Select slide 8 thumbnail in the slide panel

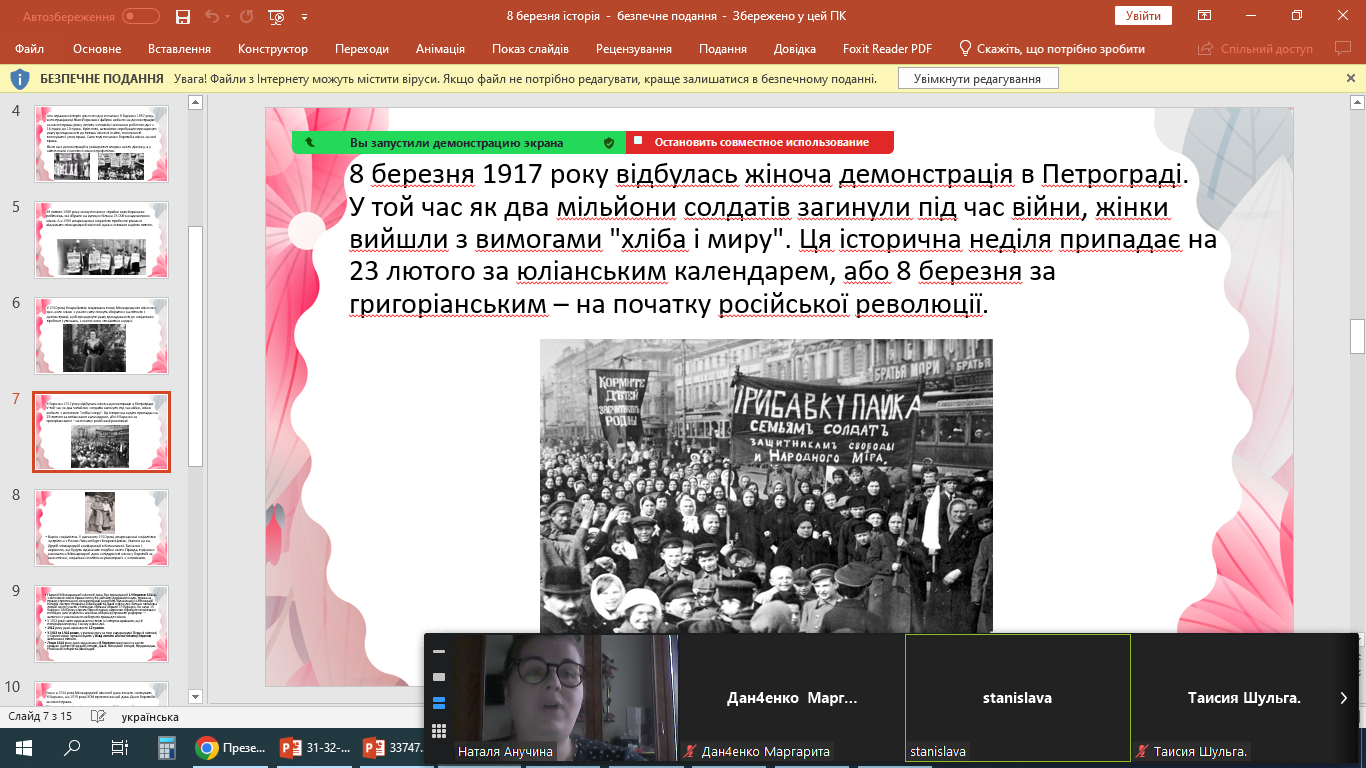pyautogui.click(x=101, y=527)
